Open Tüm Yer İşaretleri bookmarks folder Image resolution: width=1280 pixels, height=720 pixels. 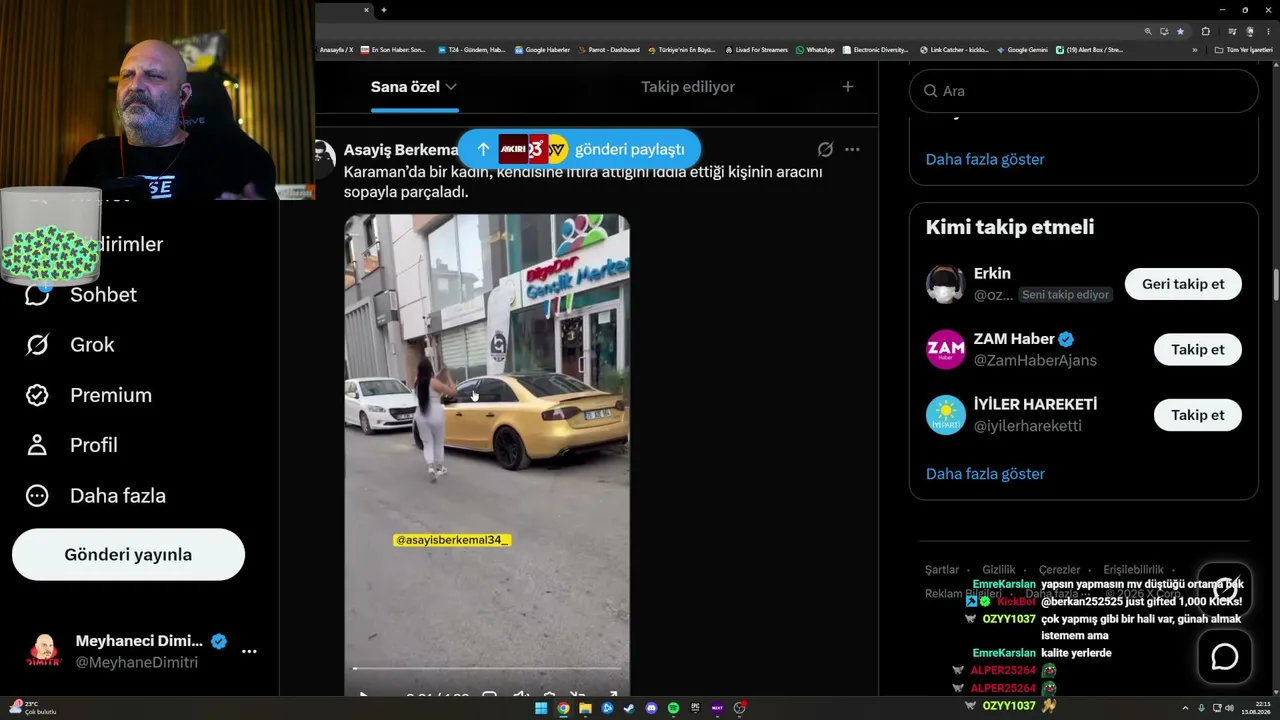tap(1245, 50)
